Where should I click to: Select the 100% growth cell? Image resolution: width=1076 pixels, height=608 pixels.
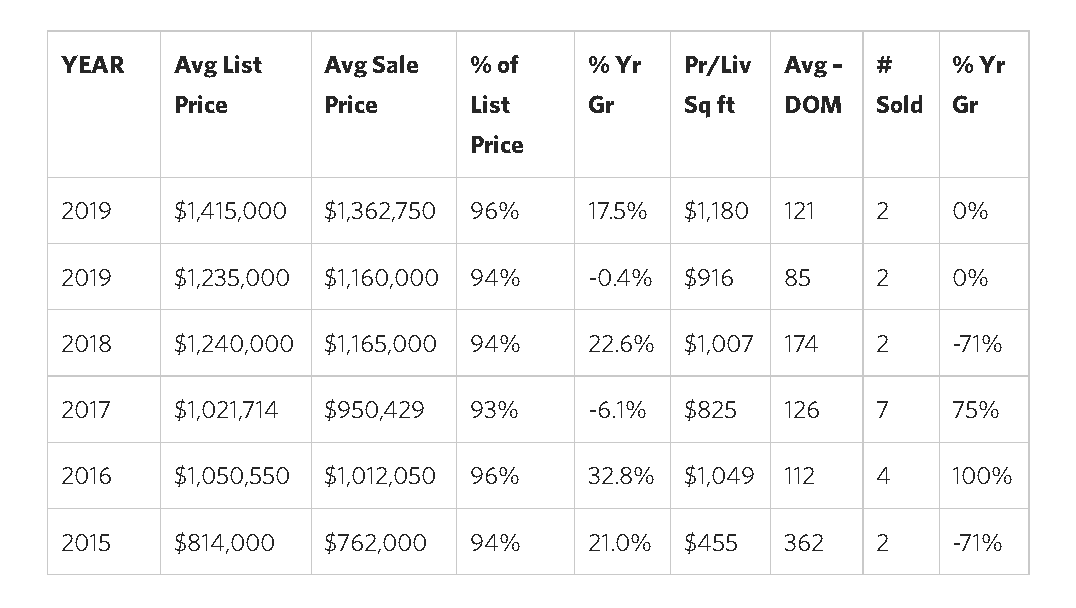click(x=981, y=476)
